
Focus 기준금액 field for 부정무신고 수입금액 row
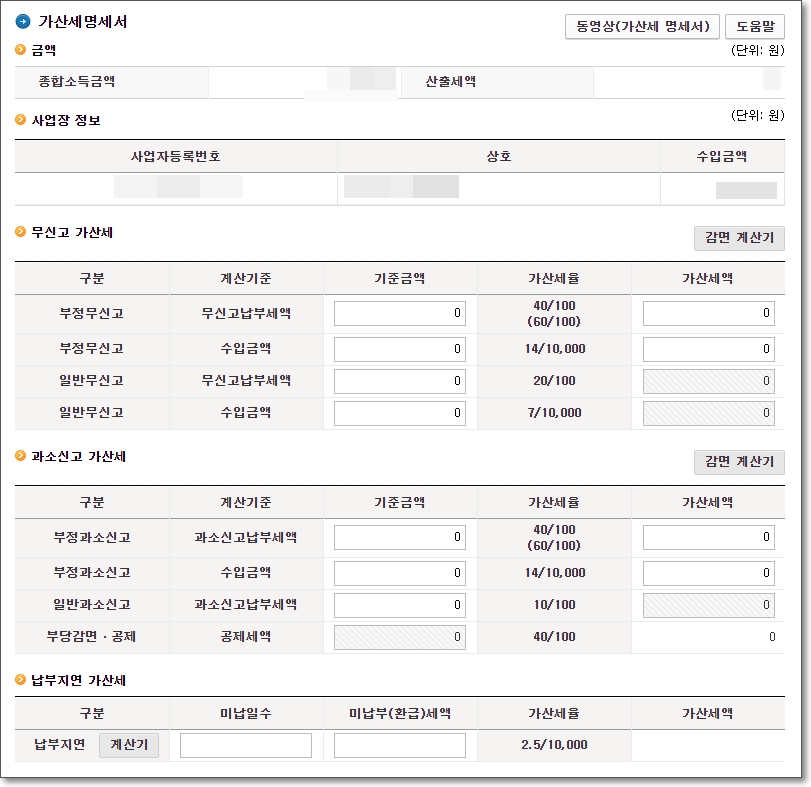click(400, 349)
